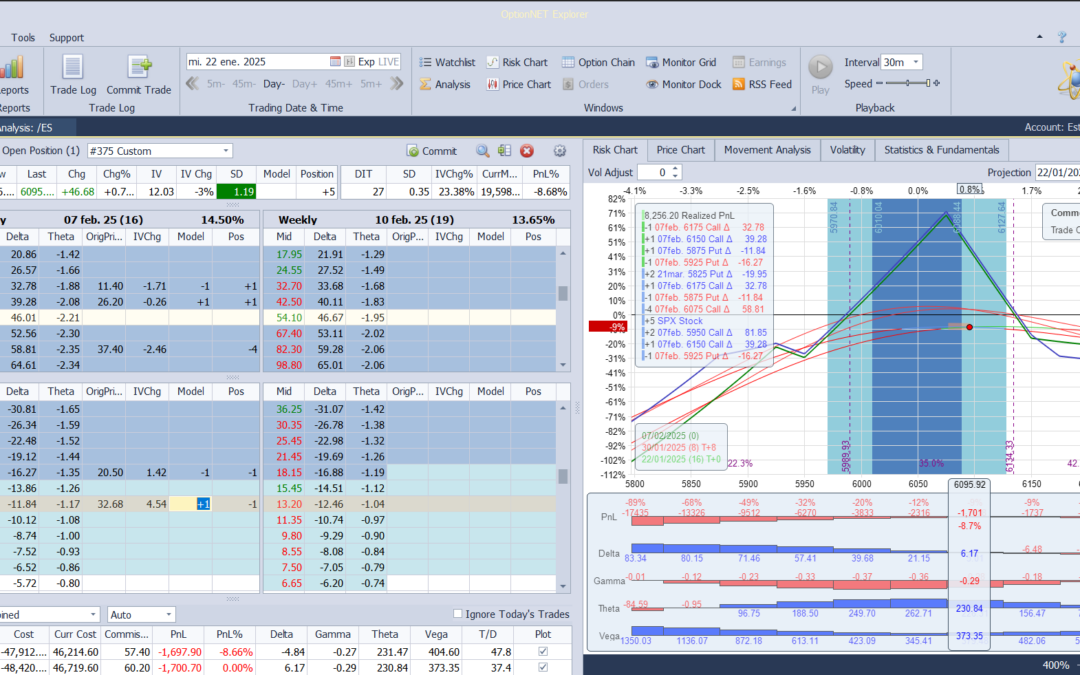Click the candlestick icon beside Exp

tap(349, 62)
